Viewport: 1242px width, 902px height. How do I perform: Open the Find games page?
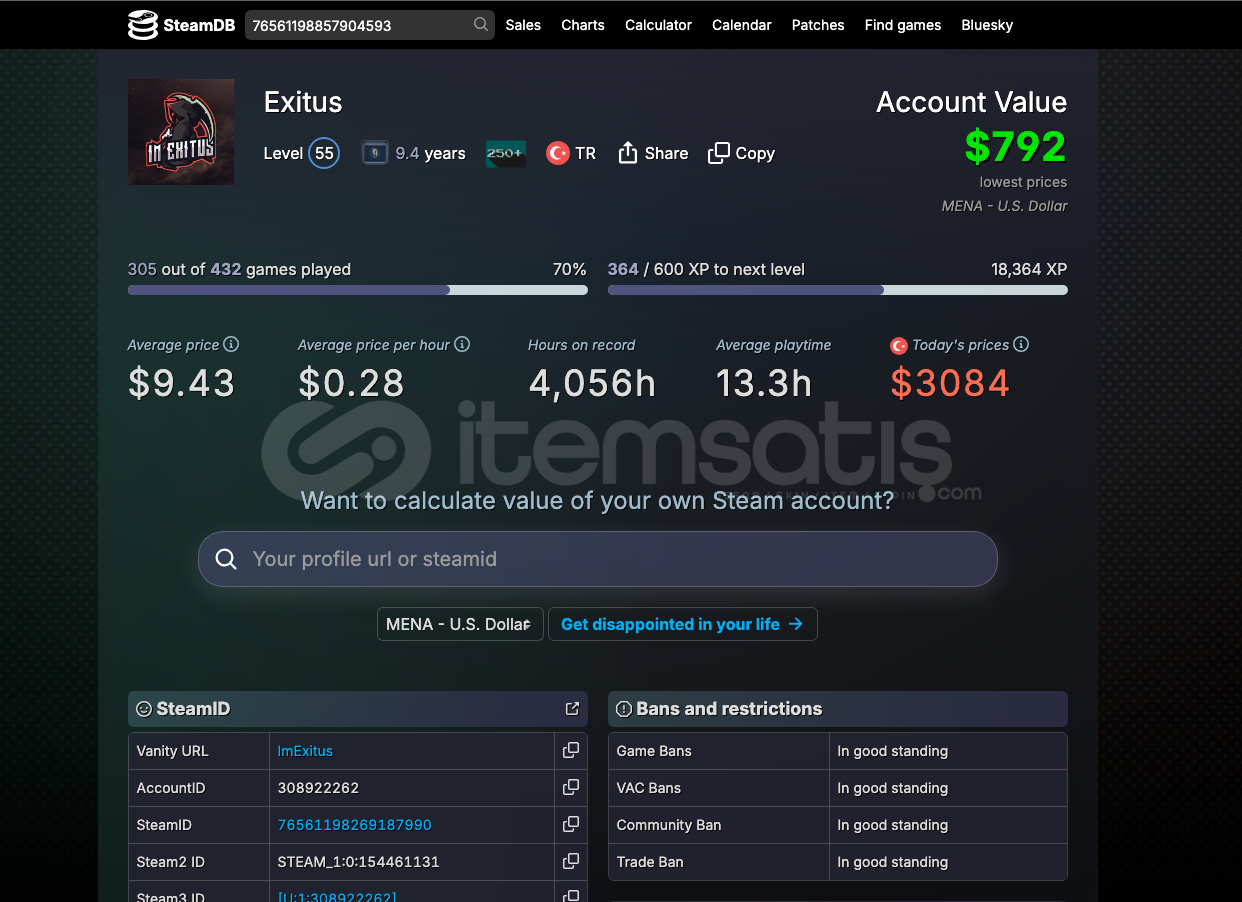pyautogui.click(x=903, y=25)
